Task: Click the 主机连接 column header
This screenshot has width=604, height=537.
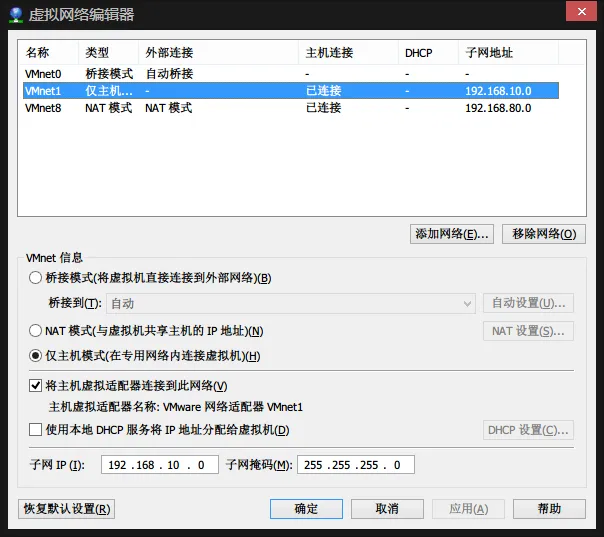Action: click(349, 53)
